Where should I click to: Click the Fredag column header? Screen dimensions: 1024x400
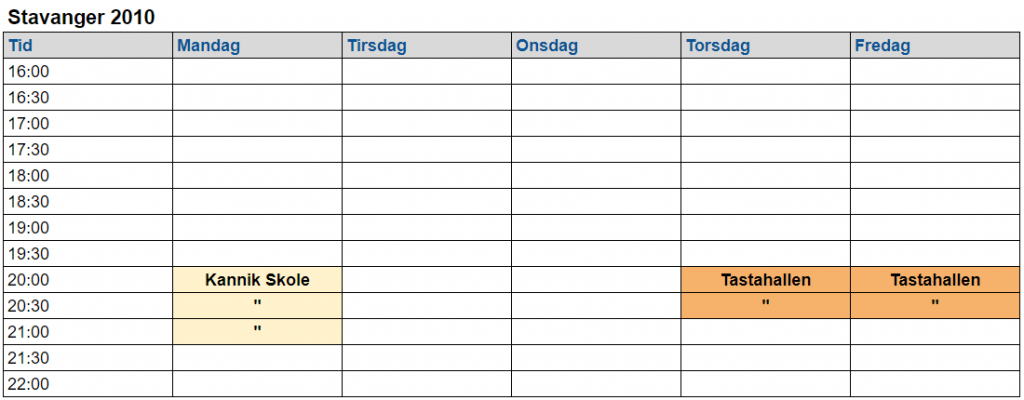point(935,46)
